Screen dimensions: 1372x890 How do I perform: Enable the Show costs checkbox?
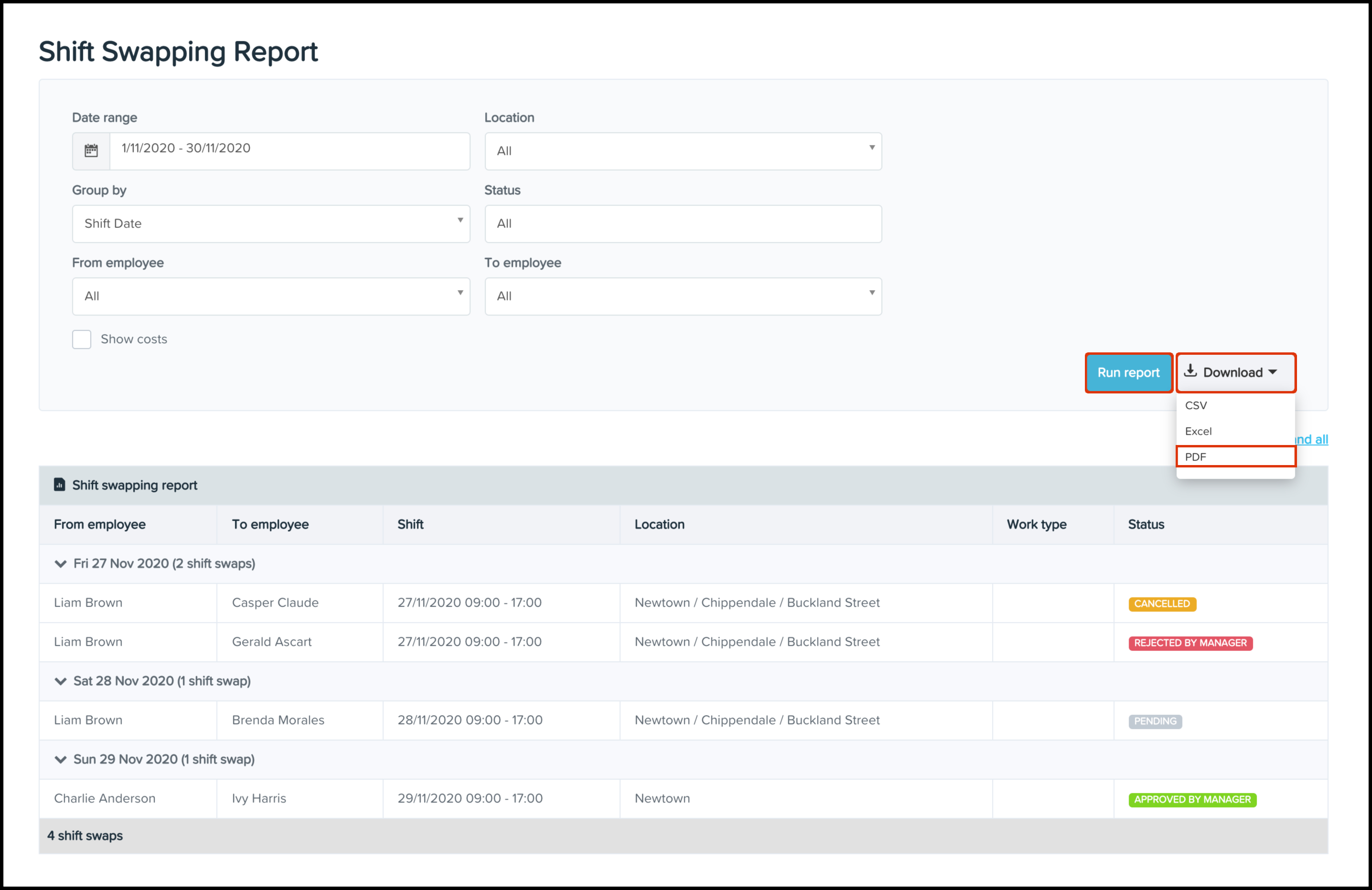click(82, 339)
